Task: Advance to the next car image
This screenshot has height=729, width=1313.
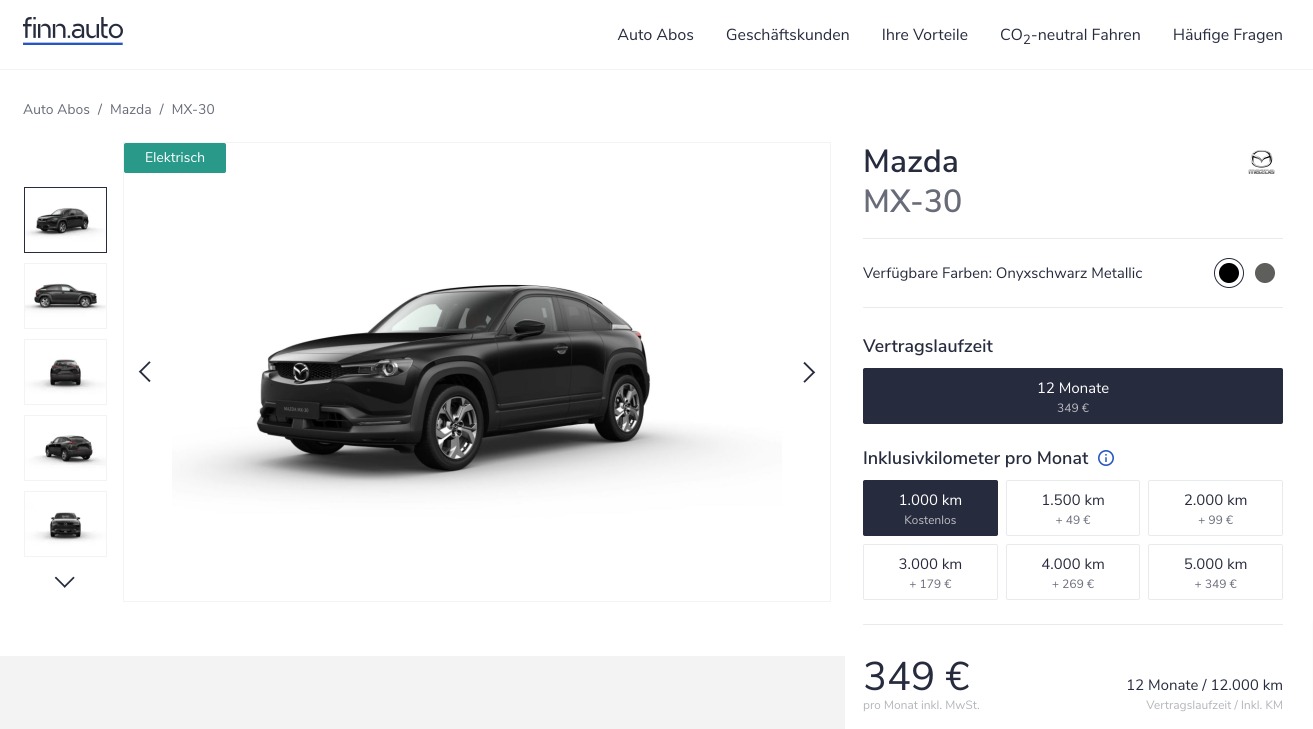Action: click(x=809, y=372)
